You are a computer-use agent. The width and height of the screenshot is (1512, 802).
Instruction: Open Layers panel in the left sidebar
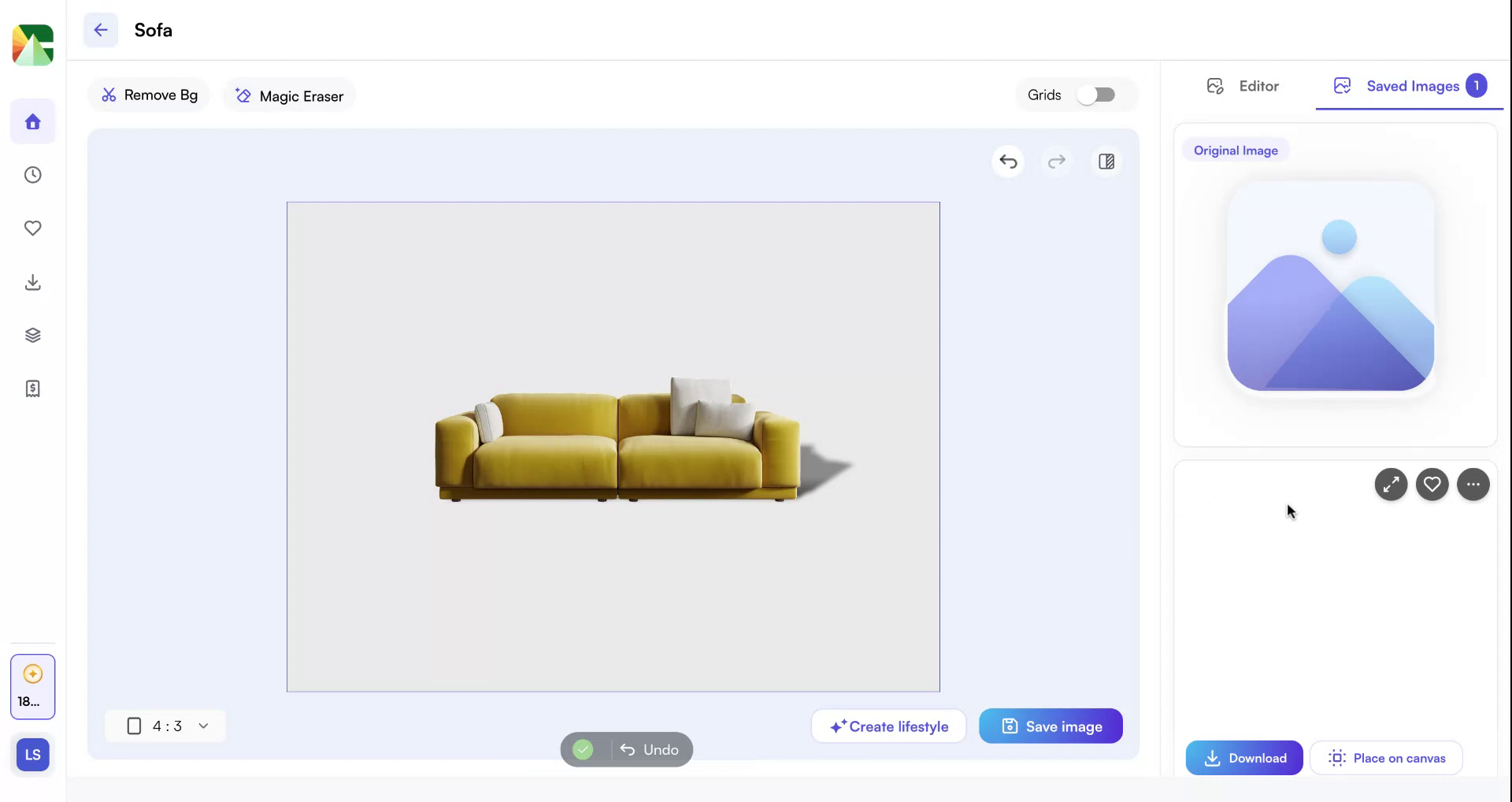pyautogui.click(x=32, y=334)
